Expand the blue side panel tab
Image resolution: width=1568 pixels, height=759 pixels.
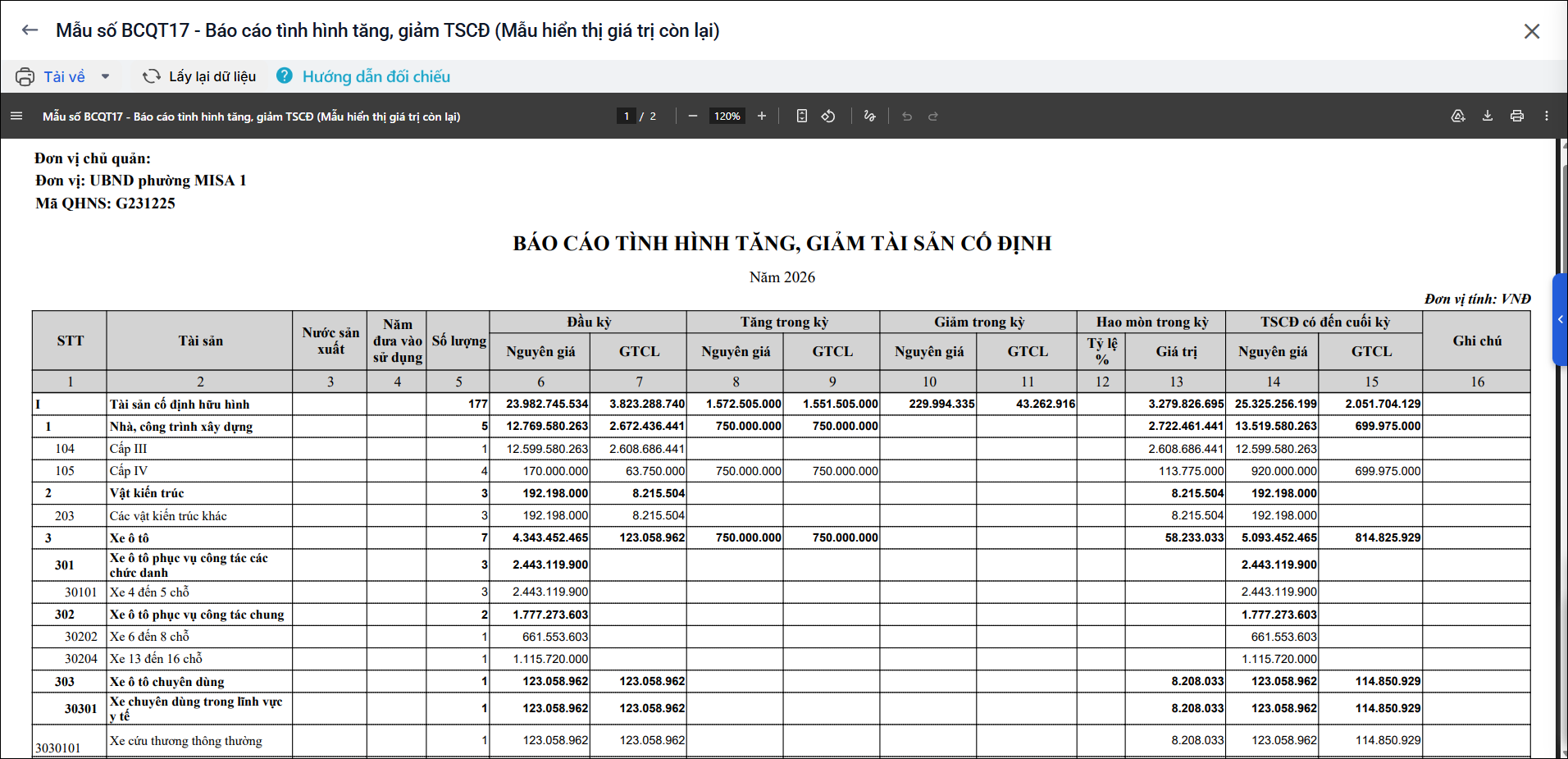1560,319
